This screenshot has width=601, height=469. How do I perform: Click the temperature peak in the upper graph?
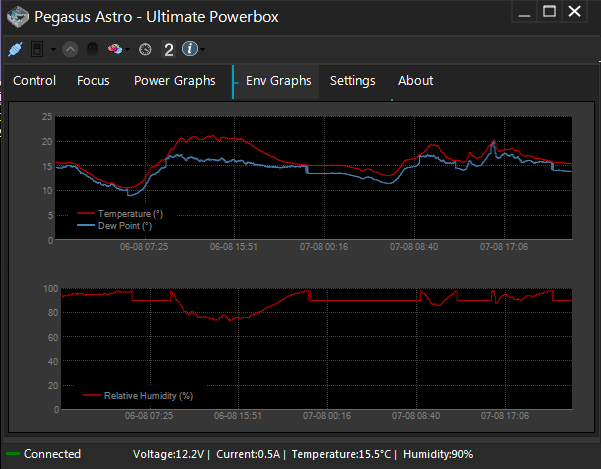point(213,136)
